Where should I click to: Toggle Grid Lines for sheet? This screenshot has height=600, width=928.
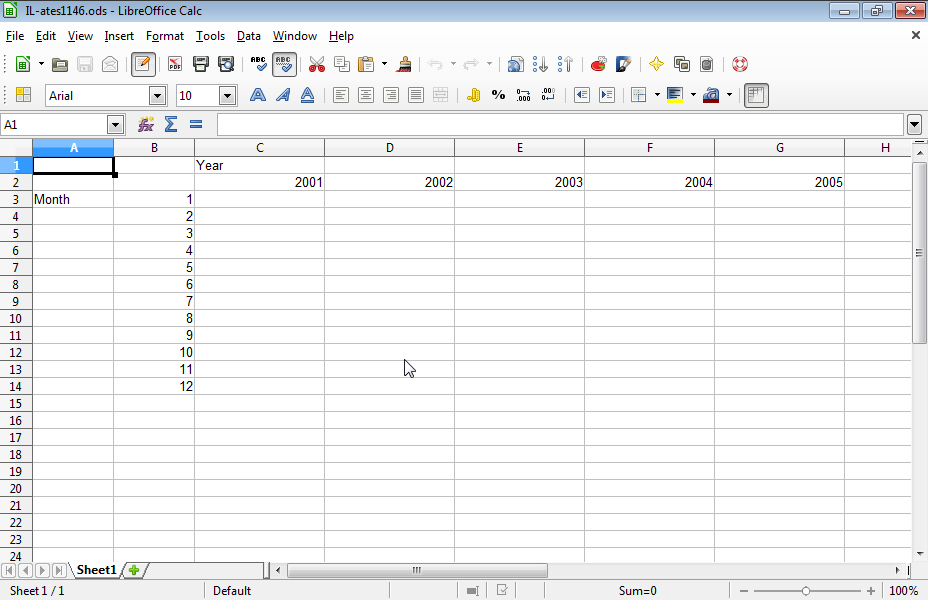756,95
